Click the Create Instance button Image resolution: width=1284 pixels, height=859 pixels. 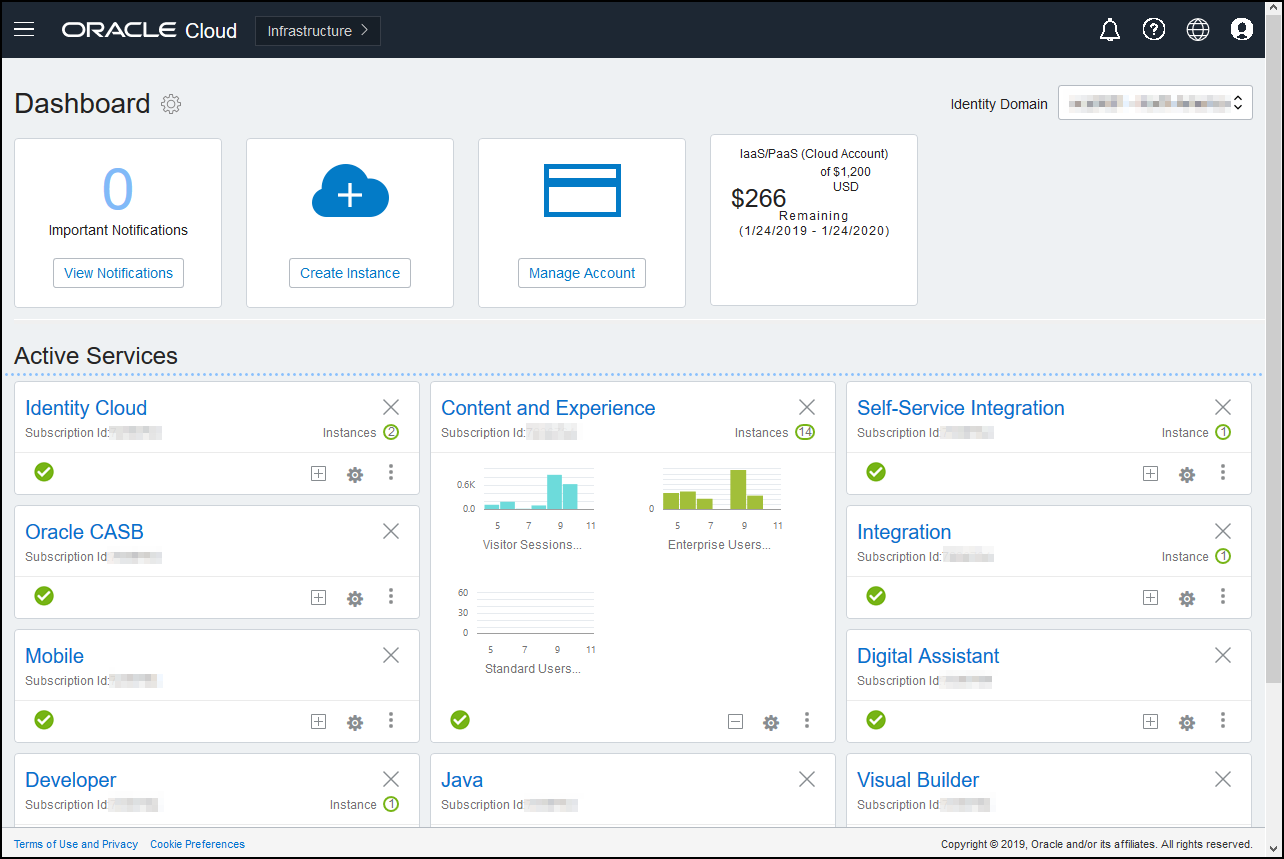tap(349, 272)
